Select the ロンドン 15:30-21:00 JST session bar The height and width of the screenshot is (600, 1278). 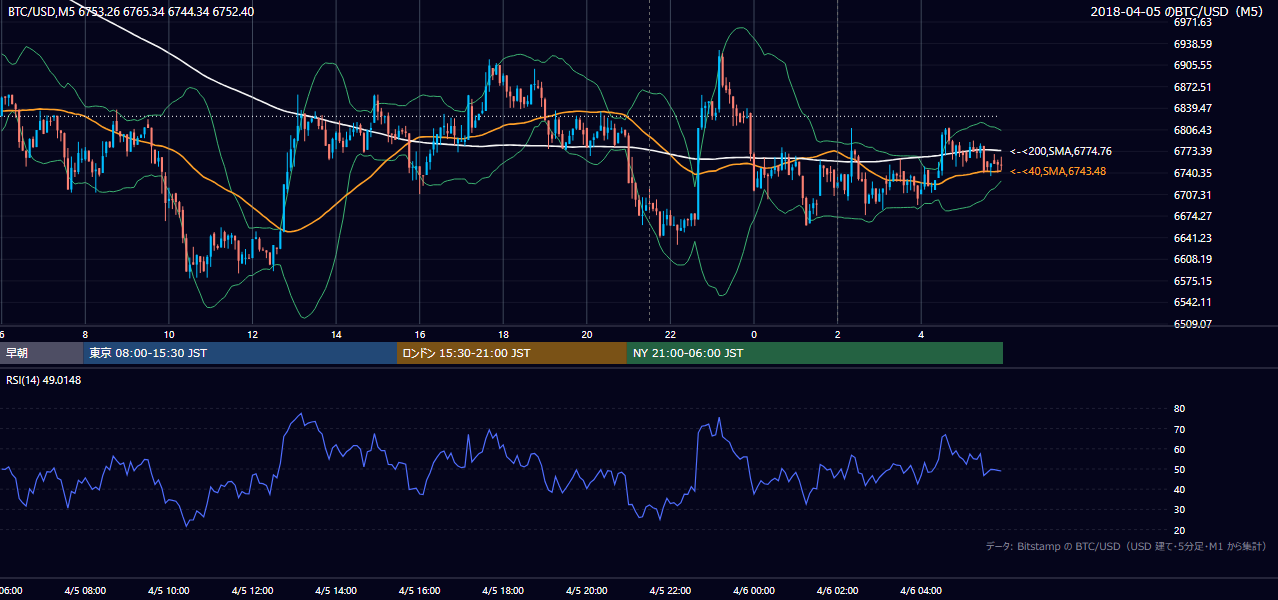click(512, 353)
